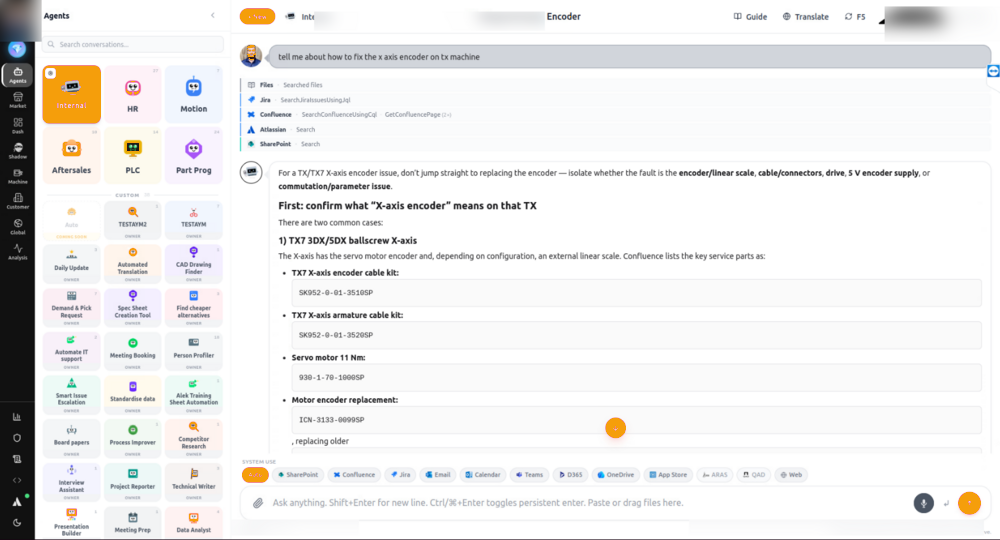1000x540 pixels.
Task: Click the F5 refresh button
Action: 855,17
